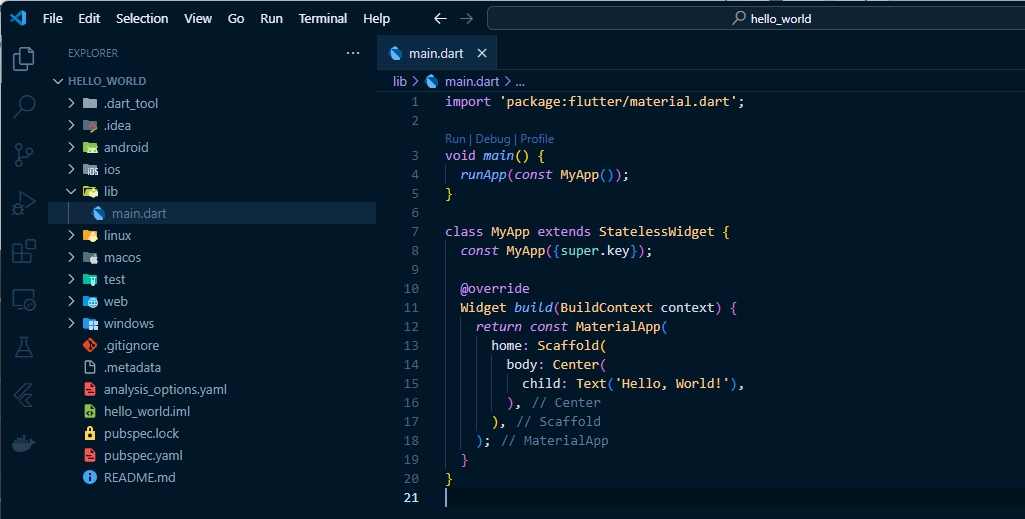
Task: Select the main.dart editor tab
Action: point(437,53)
